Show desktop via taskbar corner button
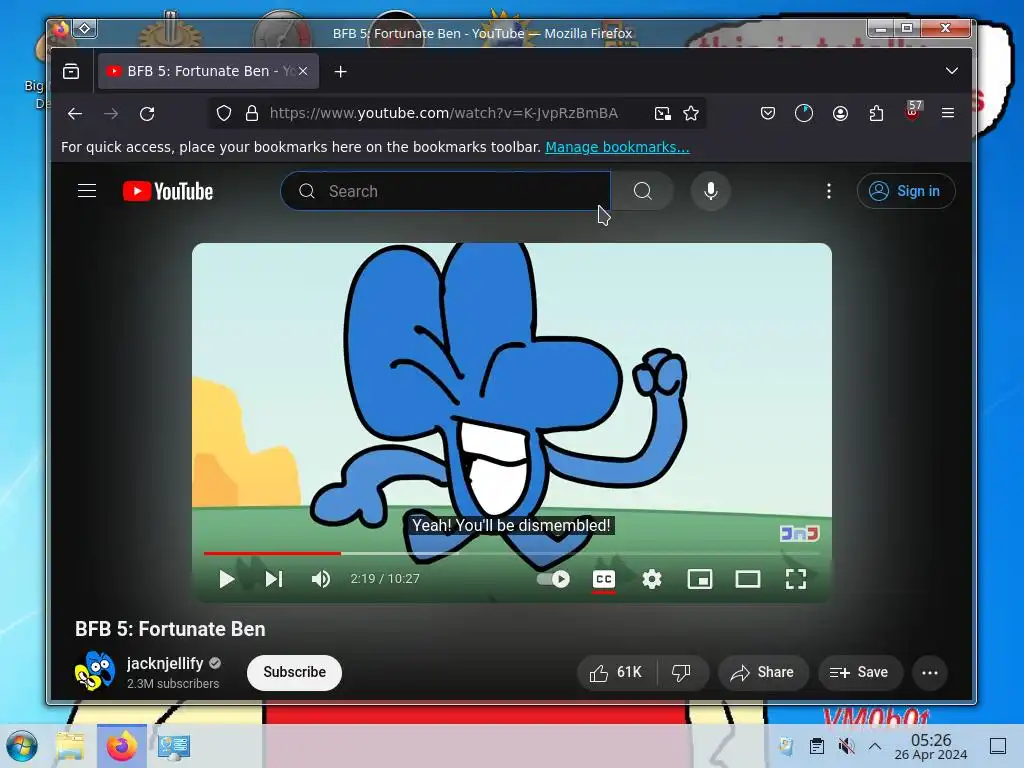 998,746
